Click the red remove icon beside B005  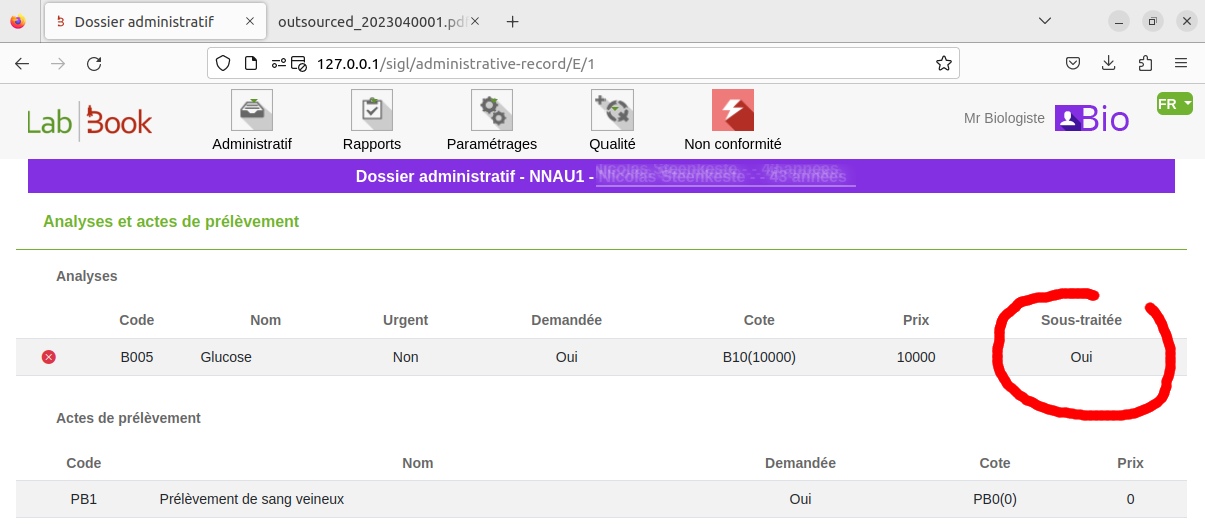point(49,357)
